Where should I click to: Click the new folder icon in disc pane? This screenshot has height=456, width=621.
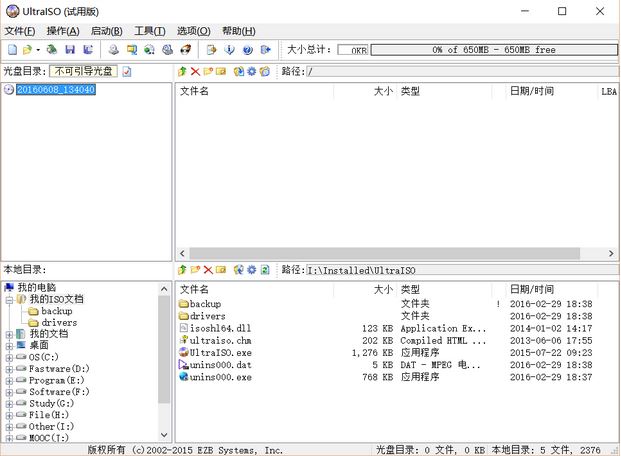pyautogui.click(x=208, y=72)
